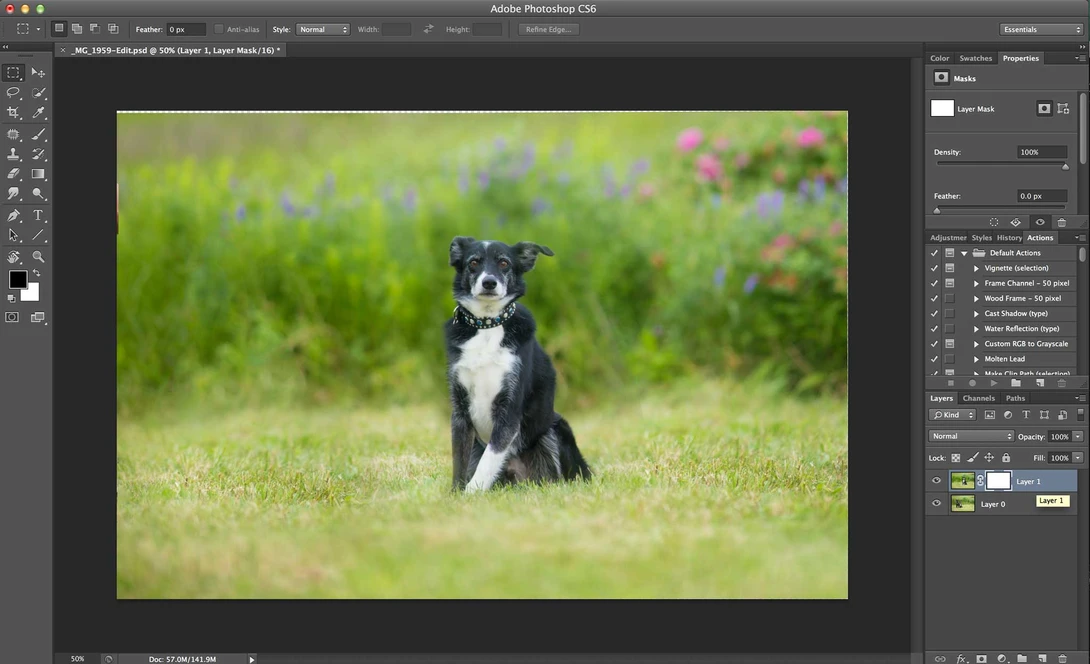Create new adjustment layer from Layers panel bottom
The height and width of the screenshot is (664, 1090).
[1002, 658]
